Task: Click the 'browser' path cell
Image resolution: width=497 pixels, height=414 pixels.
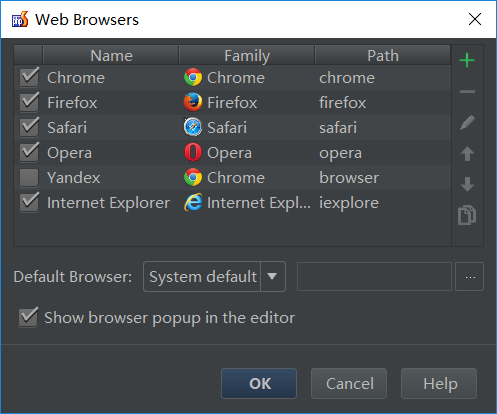Action: [x=383, y=177]
